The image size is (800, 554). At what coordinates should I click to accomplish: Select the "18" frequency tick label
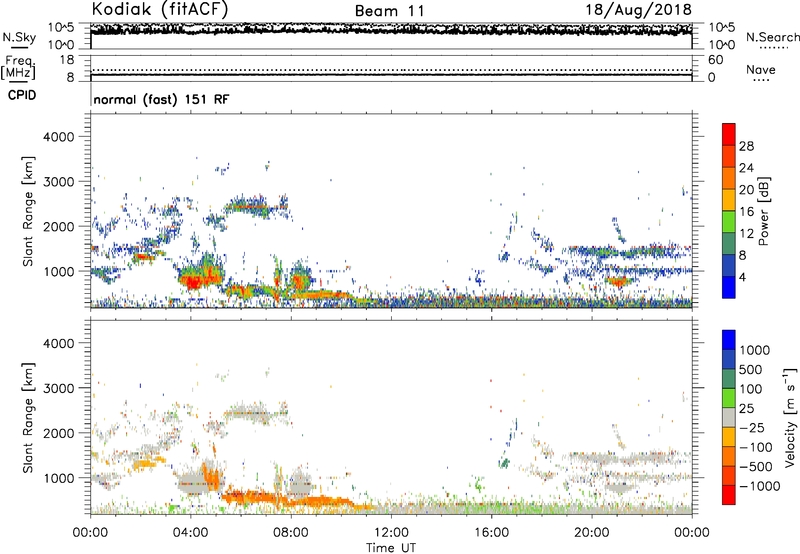[67, 60]
